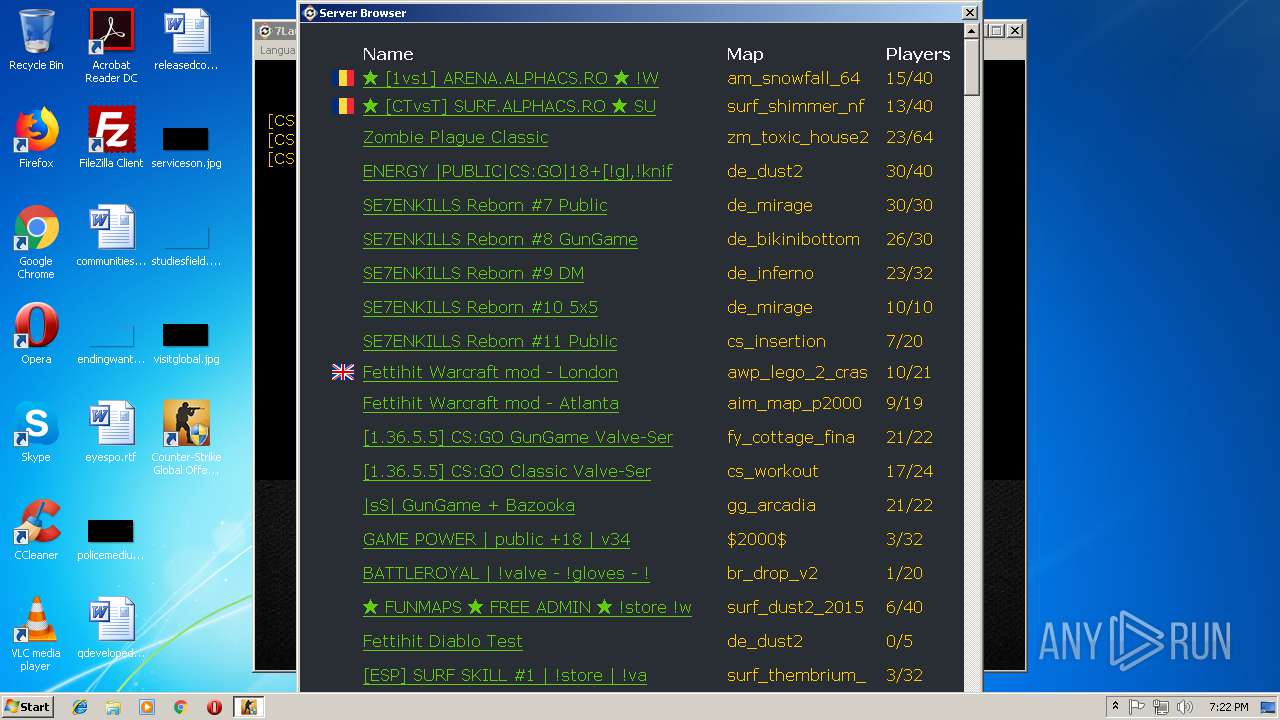
Task: Join the [ESP] SURF SKILL #1 server
Action: click(x=505, y=675)
